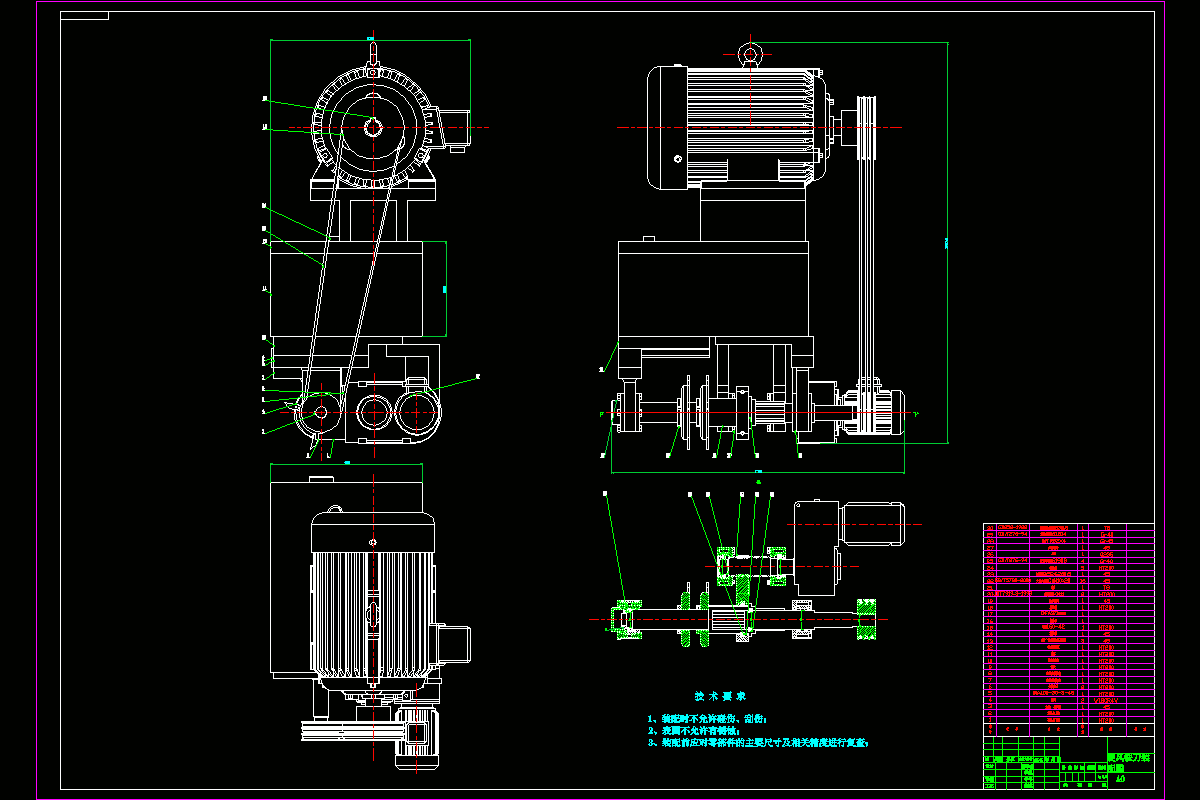Viewport: 1200px width, 800px height.
Task: Select the gear reducer box in the section view
Action: coord(820,547)
